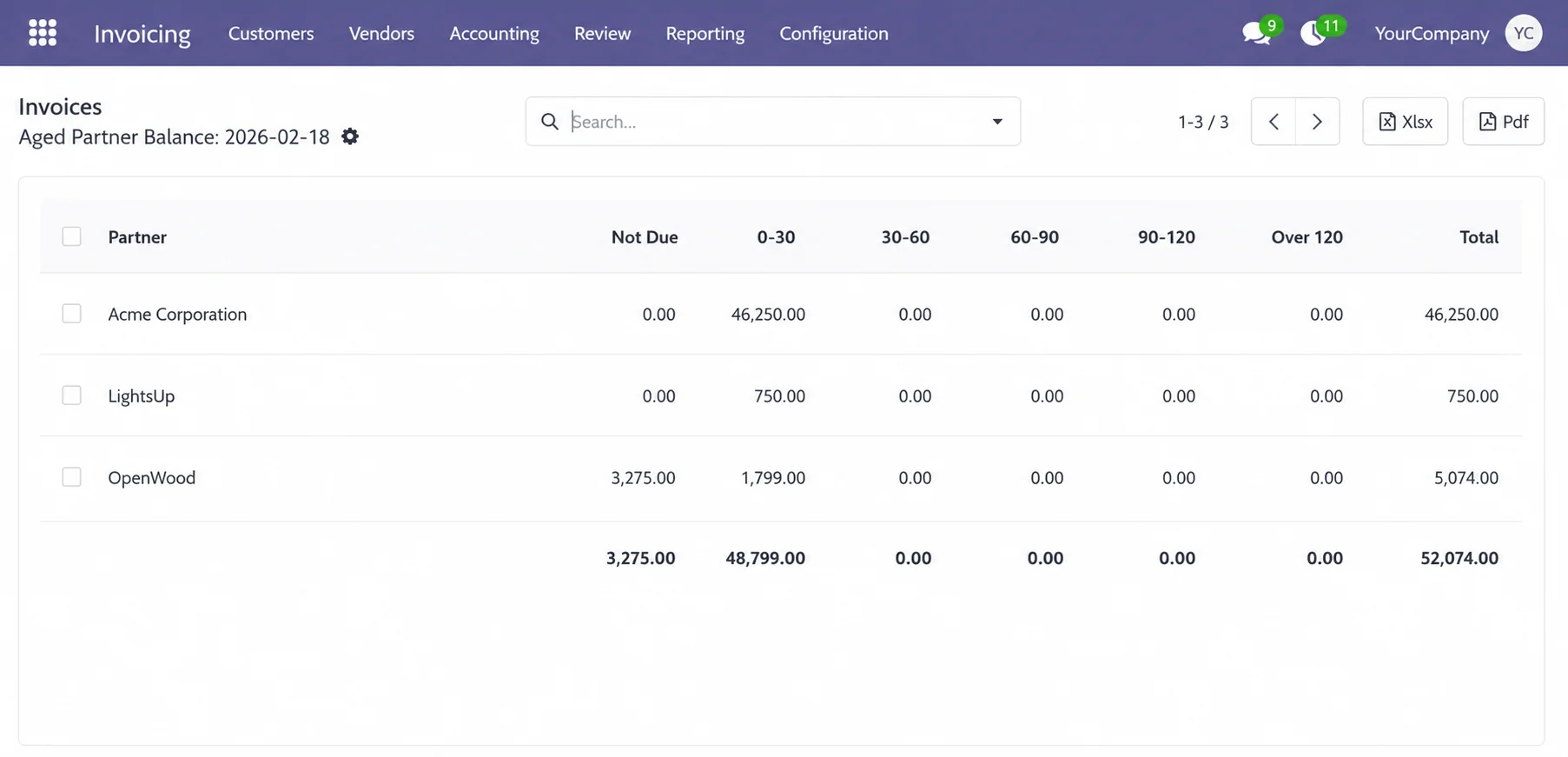The height and width of the screenshot is (757, 1568).
Task: Click the Invoicing app title
Action: [142, 33]
